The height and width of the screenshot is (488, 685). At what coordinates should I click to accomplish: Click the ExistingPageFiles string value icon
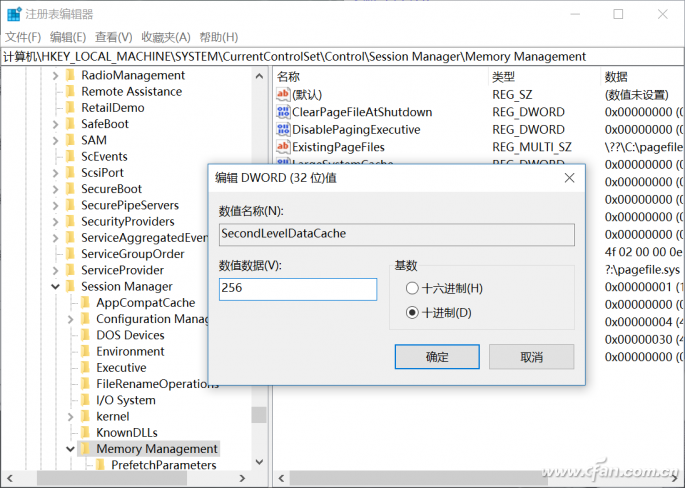283,147
